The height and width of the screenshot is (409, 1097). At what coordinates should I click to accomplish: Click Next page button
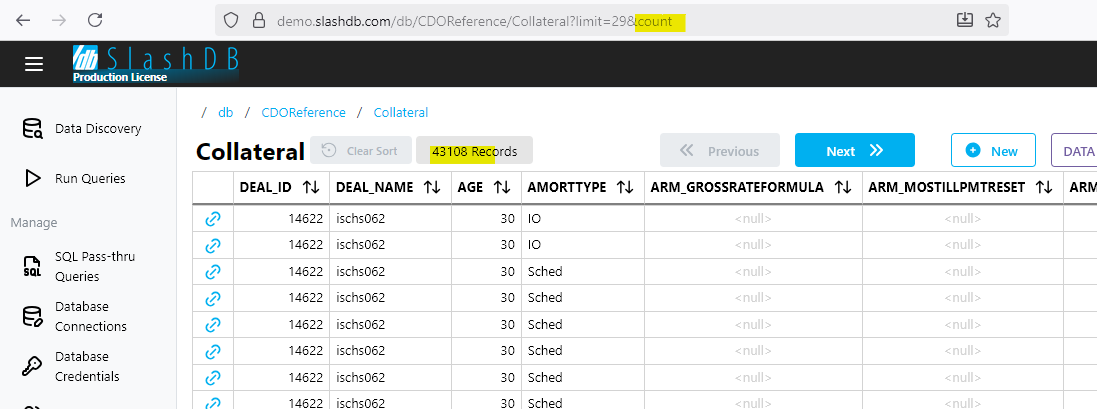click(854, 151)
